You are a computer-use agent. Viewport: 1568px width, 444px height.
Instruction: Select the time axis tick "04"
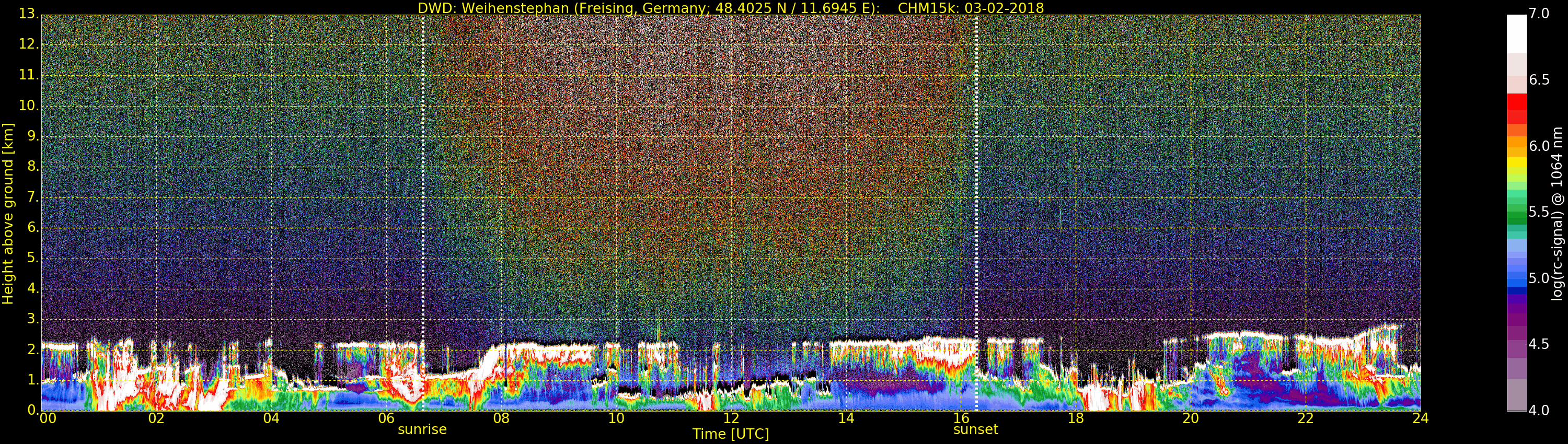(x=271, y=418)
